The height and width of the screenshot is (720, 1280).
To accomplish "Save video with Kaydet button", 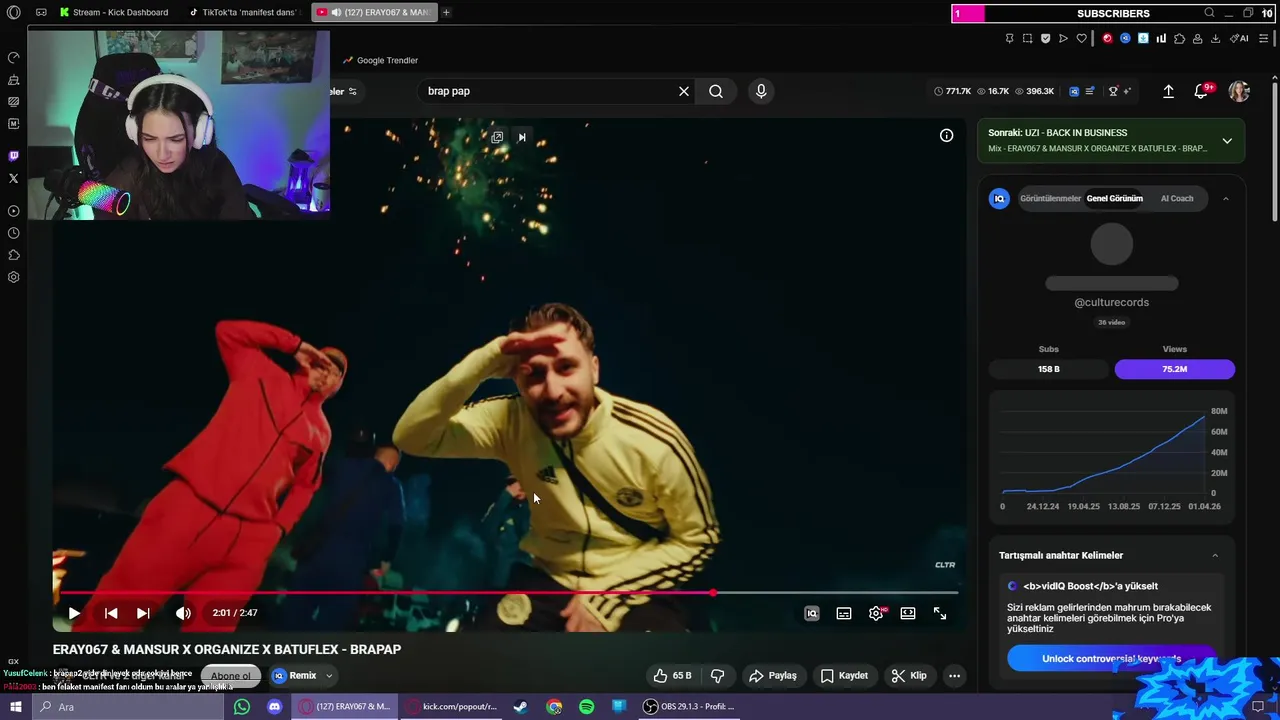I will point(844,676).
